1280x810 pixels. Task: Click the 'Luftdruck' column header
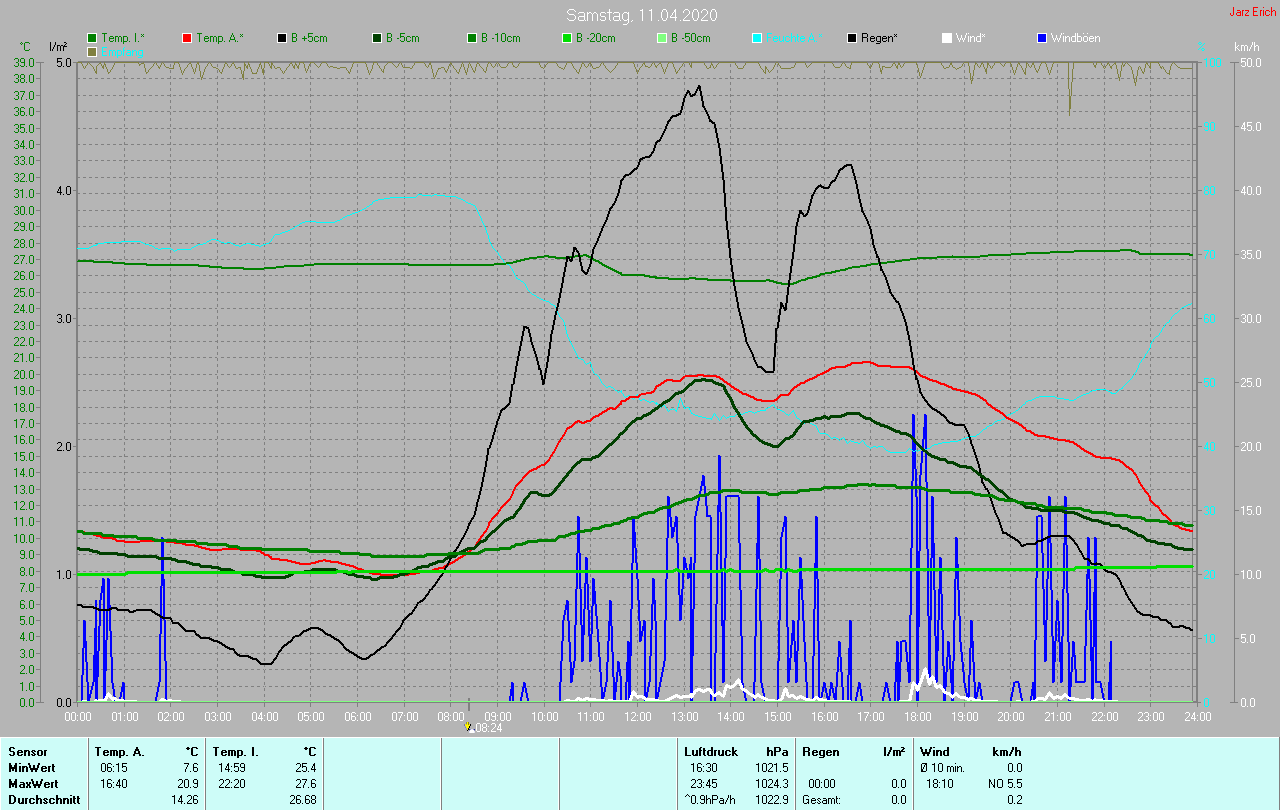tap(709, 752)
